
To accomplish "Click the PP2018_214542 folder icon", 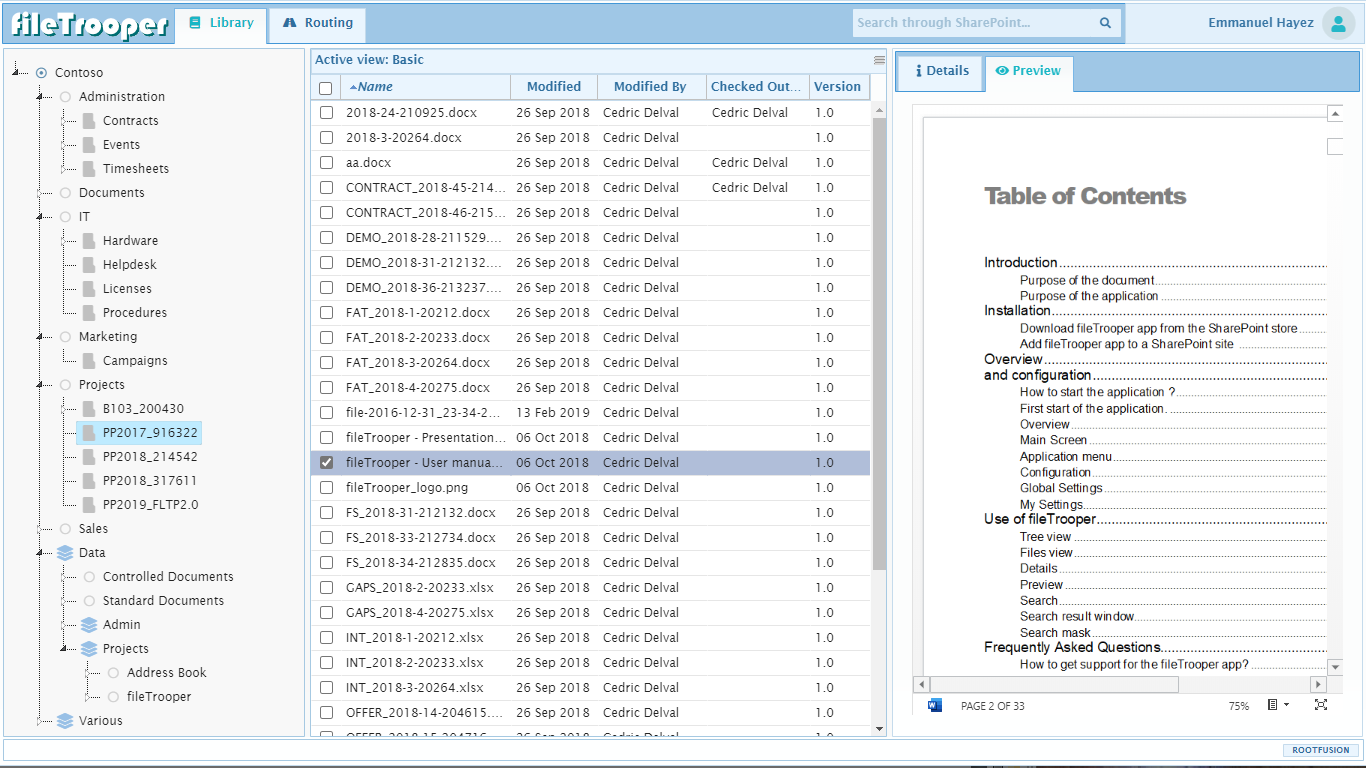I will coord(89,457).
